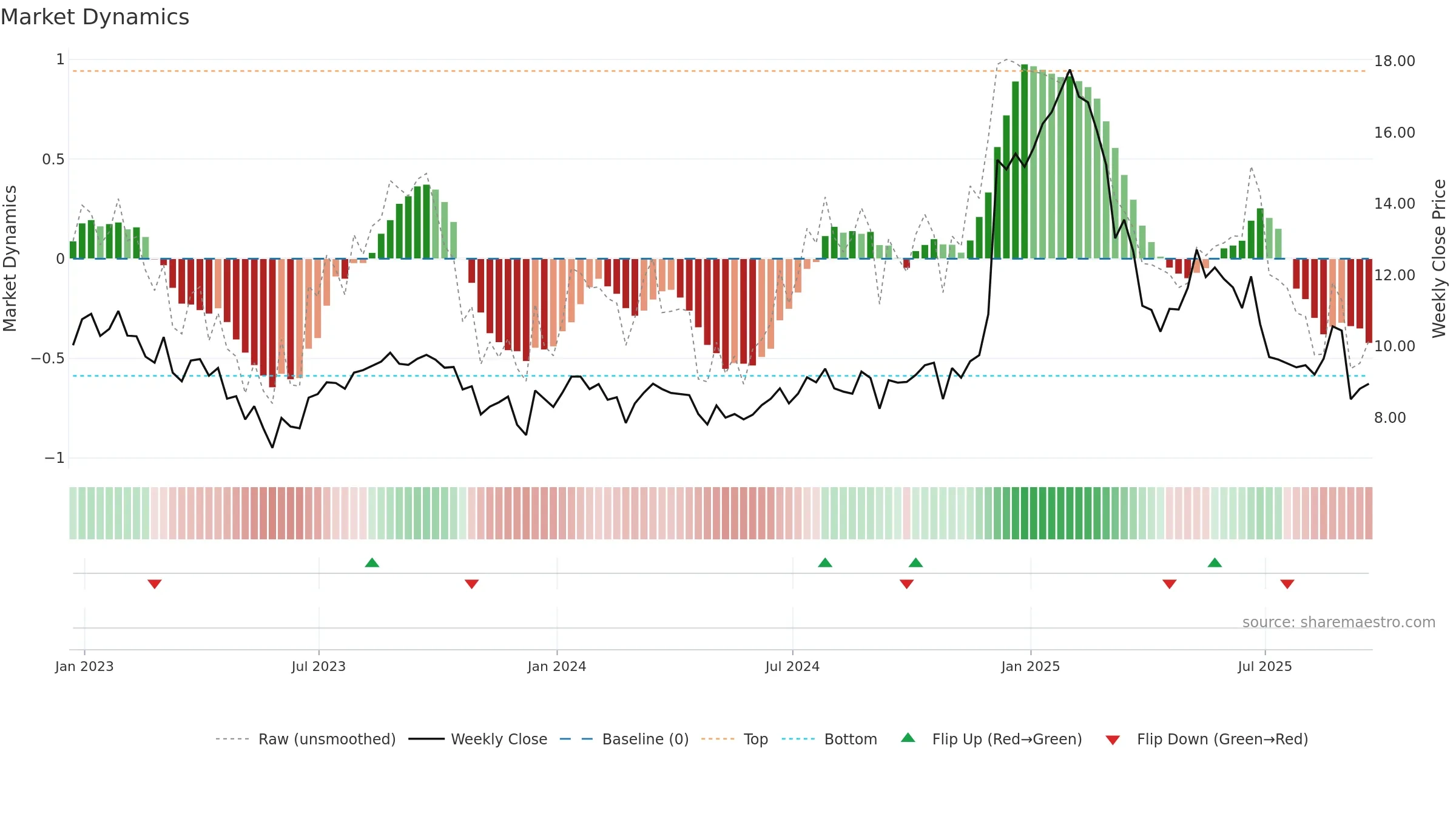Toggle the Baseline (0) legend entry
The image size is (1456, 819).
624,739
